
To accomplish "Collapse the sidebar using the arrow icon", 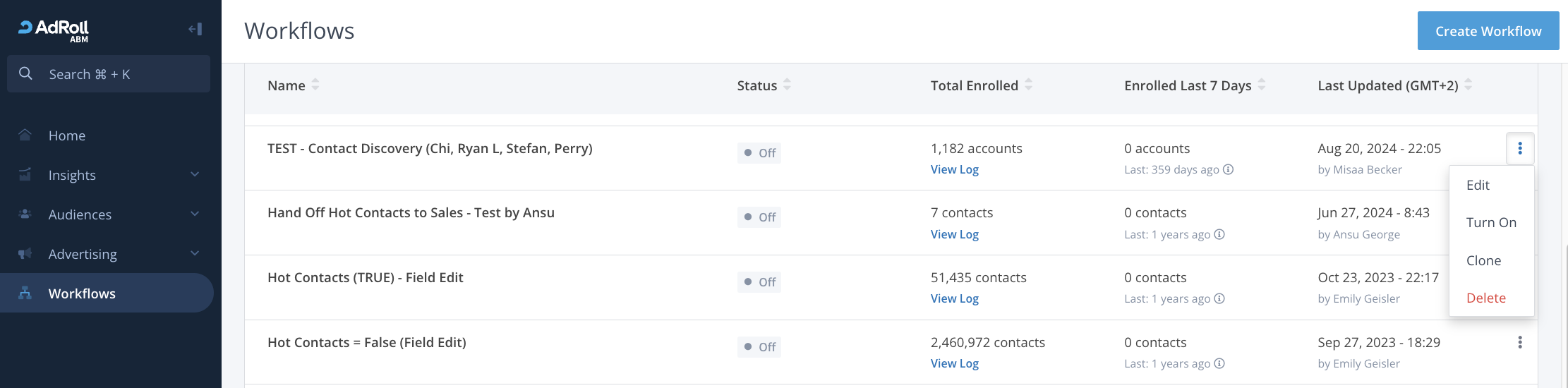I will (195, 29).
